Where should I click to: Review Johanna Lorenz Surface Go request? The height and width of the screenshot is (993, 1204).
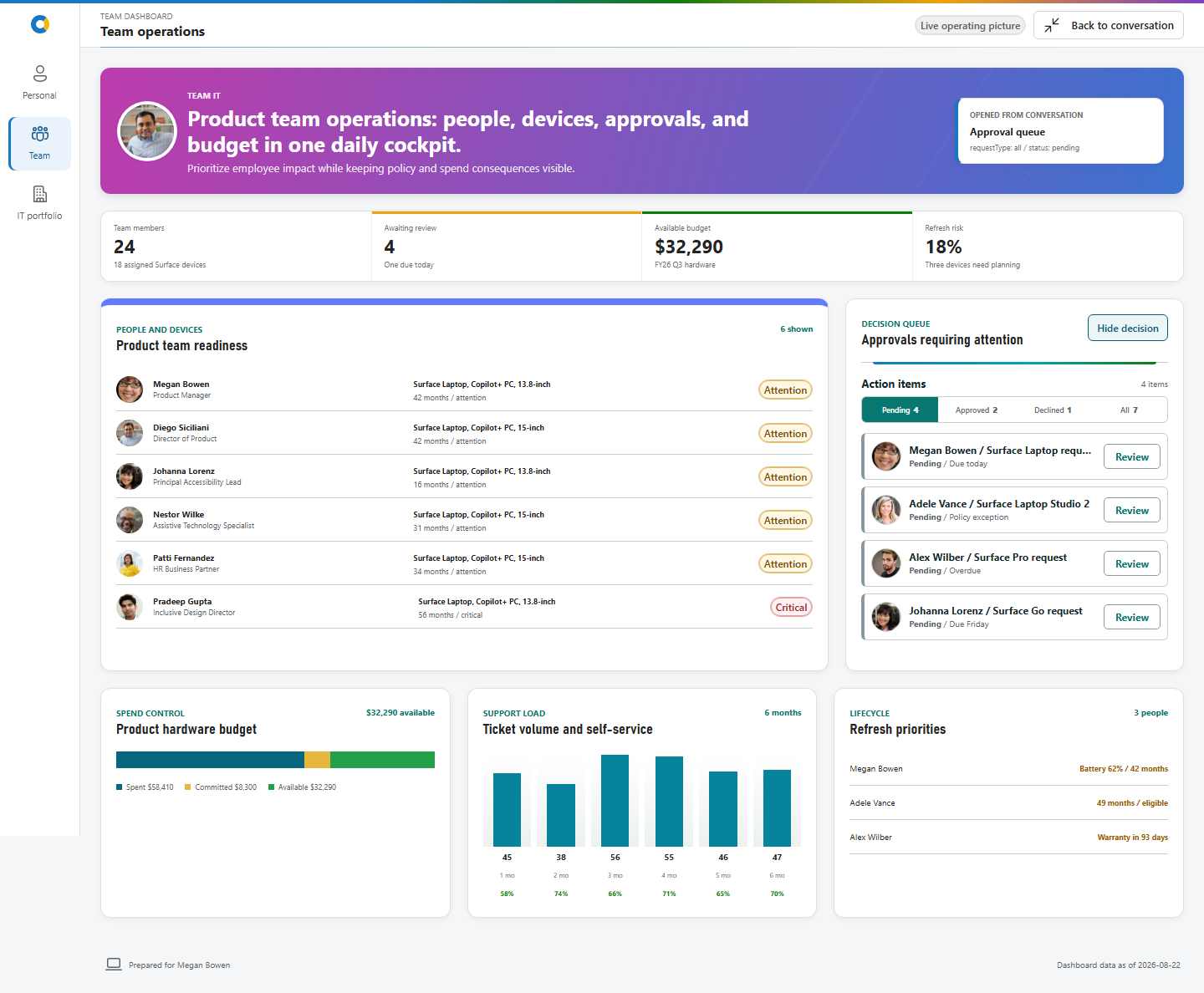click(x=1132, y=618)
